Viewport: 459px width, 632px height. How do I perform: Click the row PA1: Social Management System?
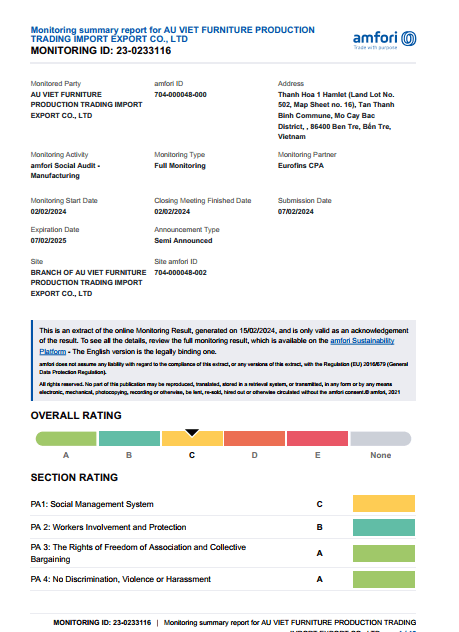pyautogui.click(x=223, y=504)
